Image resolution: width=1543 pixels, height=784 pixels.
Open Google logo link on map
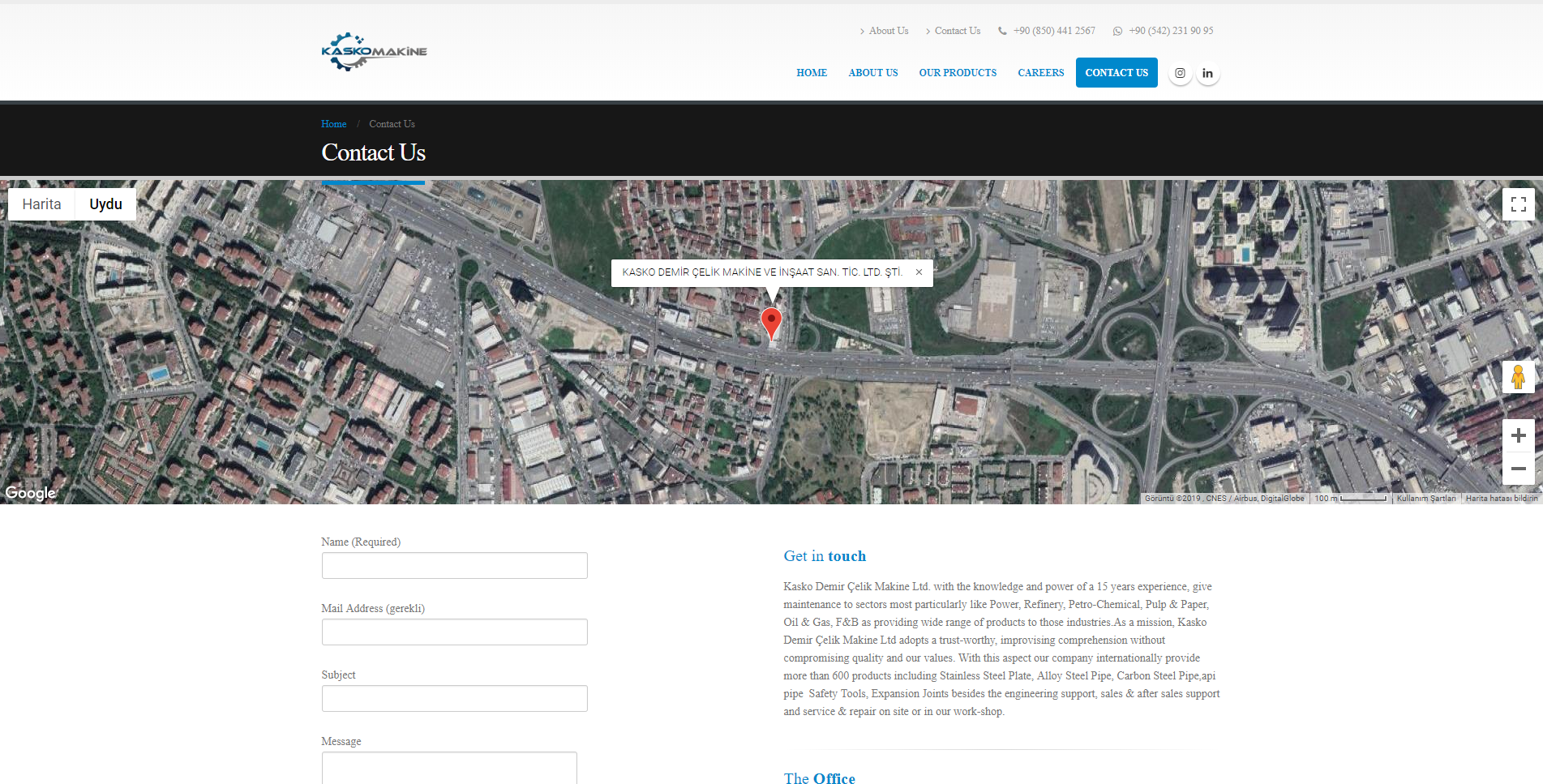pos(30,493)
